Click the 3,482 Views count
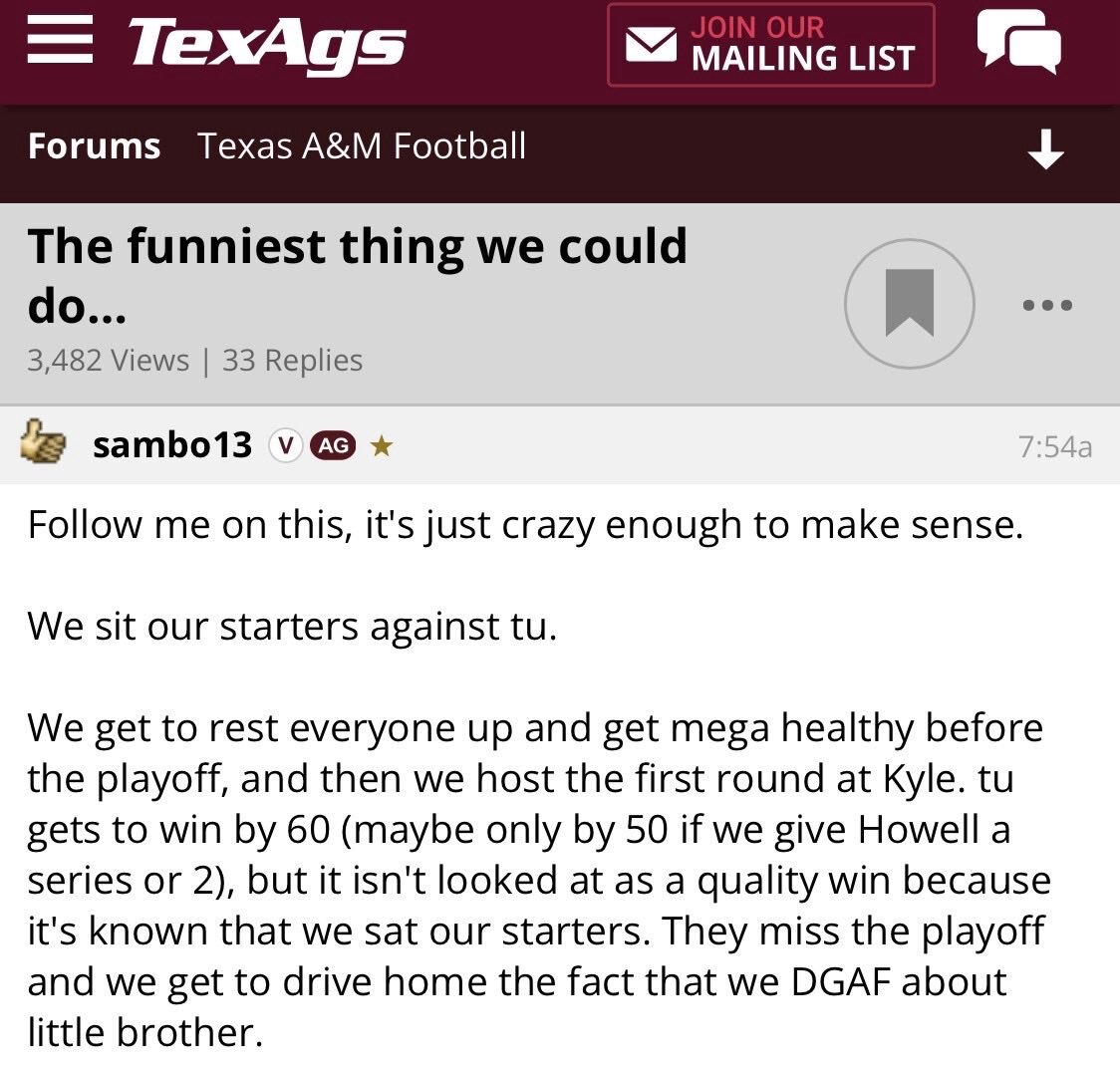 [x=108, y=360]
